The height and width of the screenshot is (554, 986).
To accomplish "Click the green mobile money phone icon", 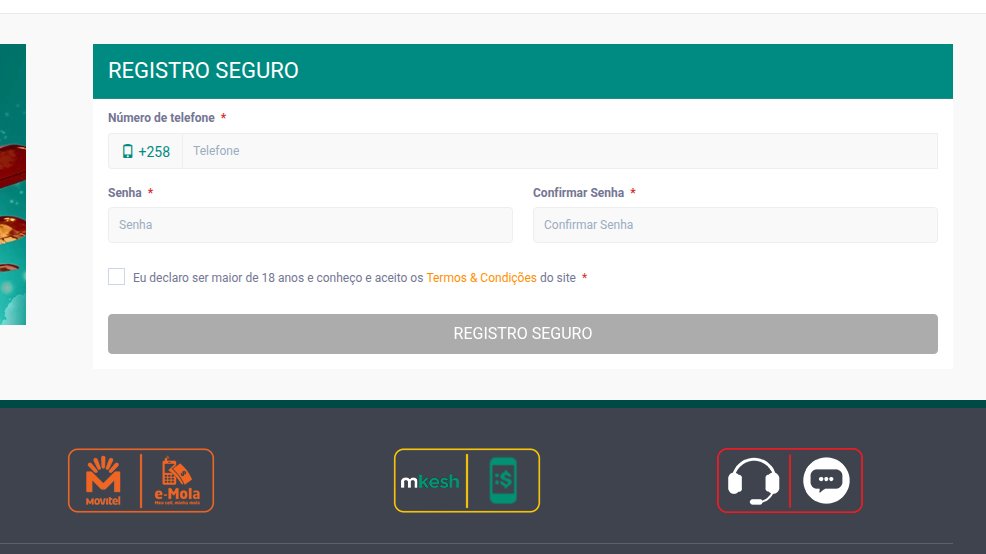I will [503, 481].
